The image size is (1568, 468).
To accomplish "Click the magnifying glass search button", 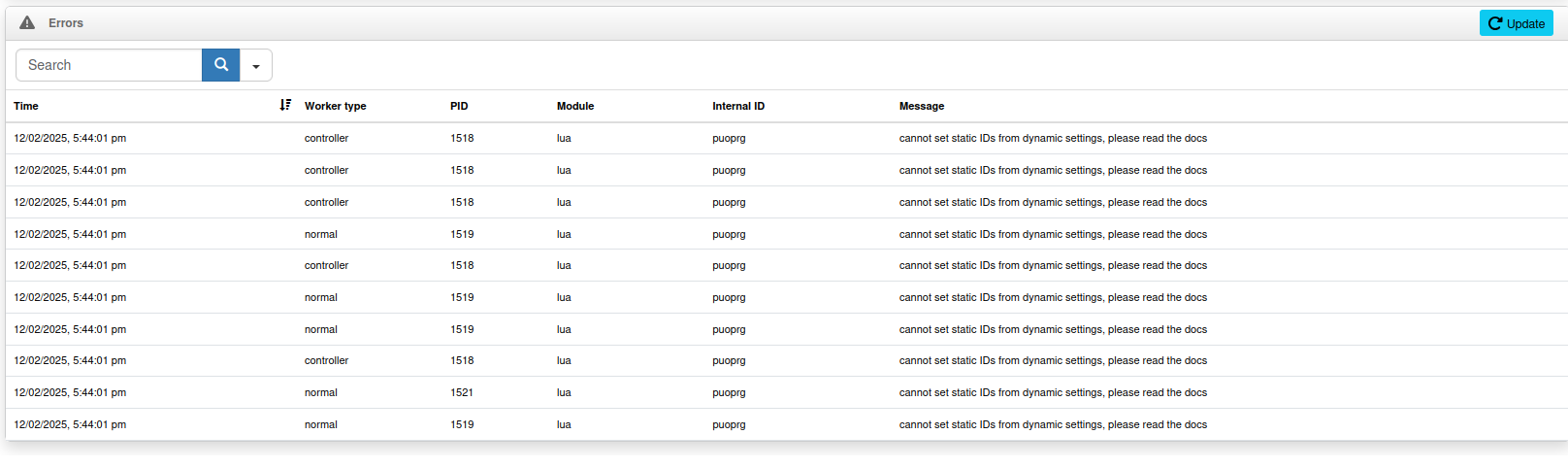I will point(221,65).
